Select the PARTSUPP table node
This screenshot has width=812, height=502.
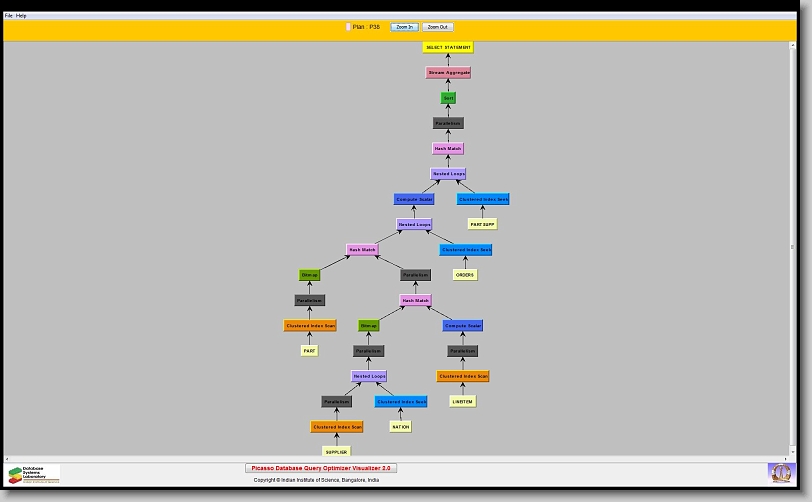[483, 224]
